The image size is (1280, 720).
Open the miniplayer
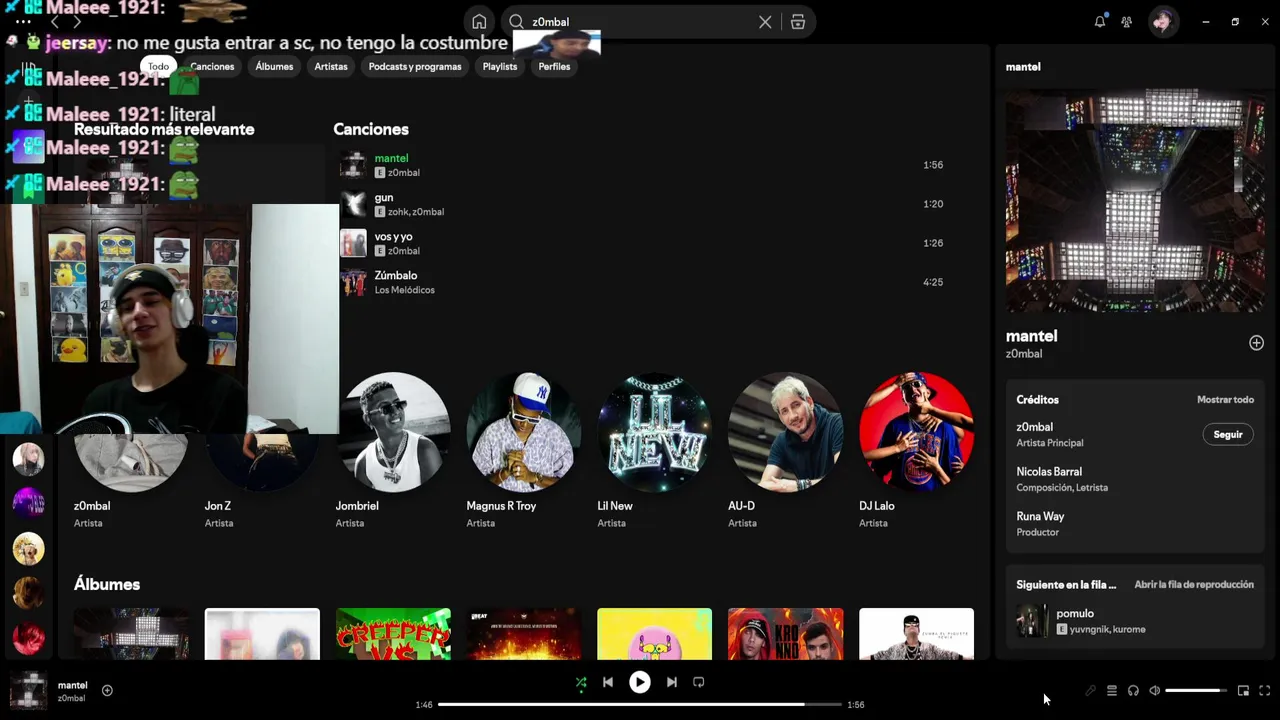(x=1243, y=690)
